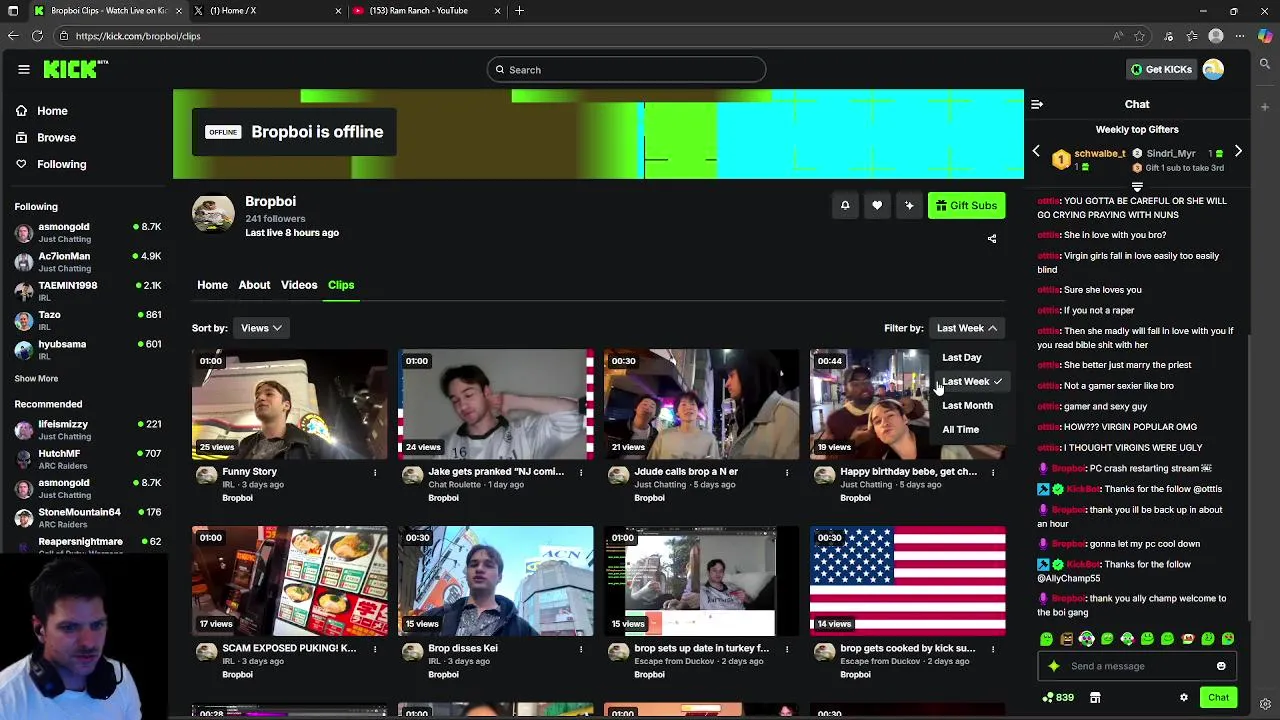Collapse the weekly top gifters section
Image resolution: width=1280 pixels, height=720 pixels.
click(1137, 186)
